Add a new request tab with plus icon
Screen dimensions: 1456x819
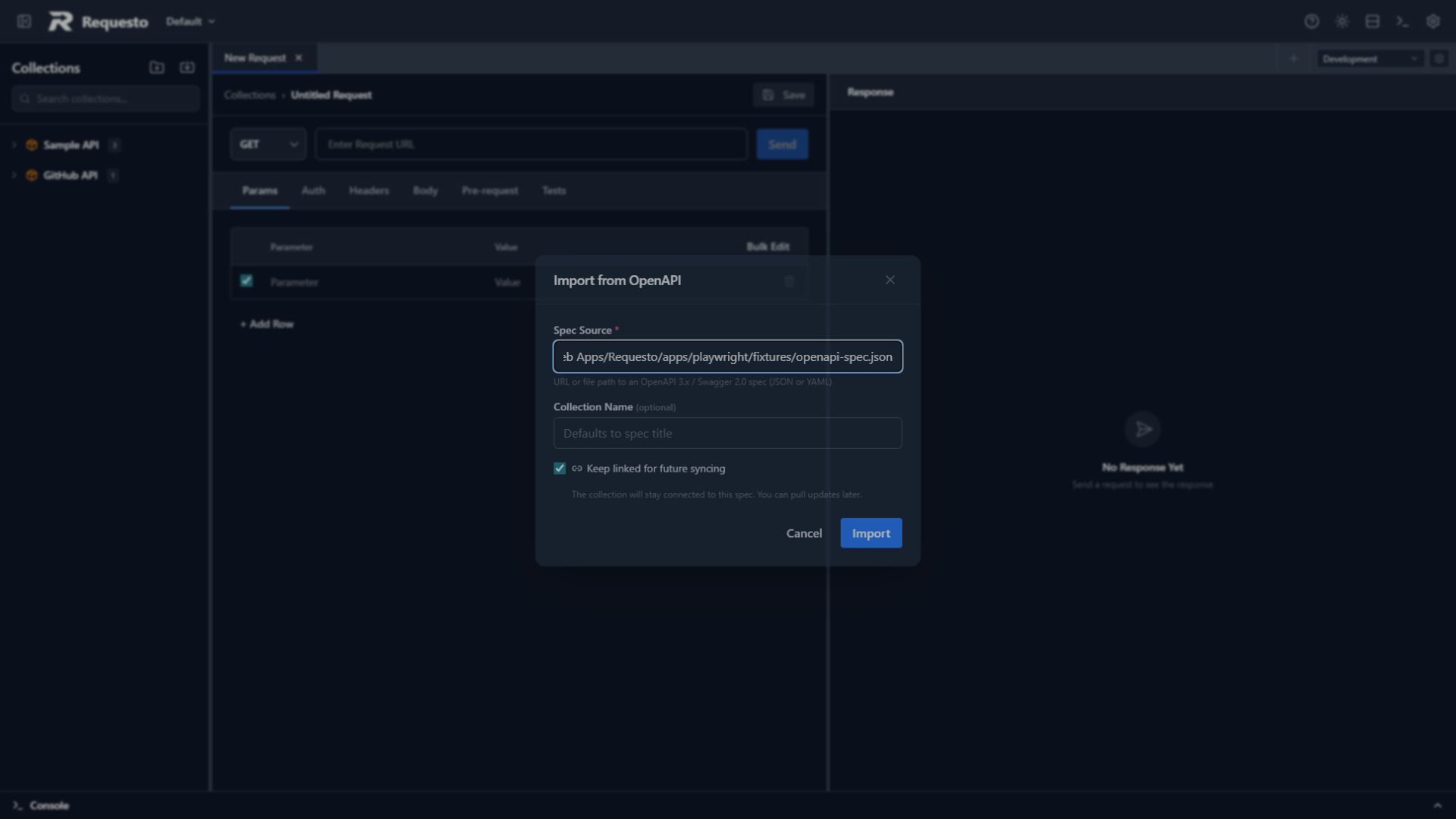click(x=1294, y=58)
